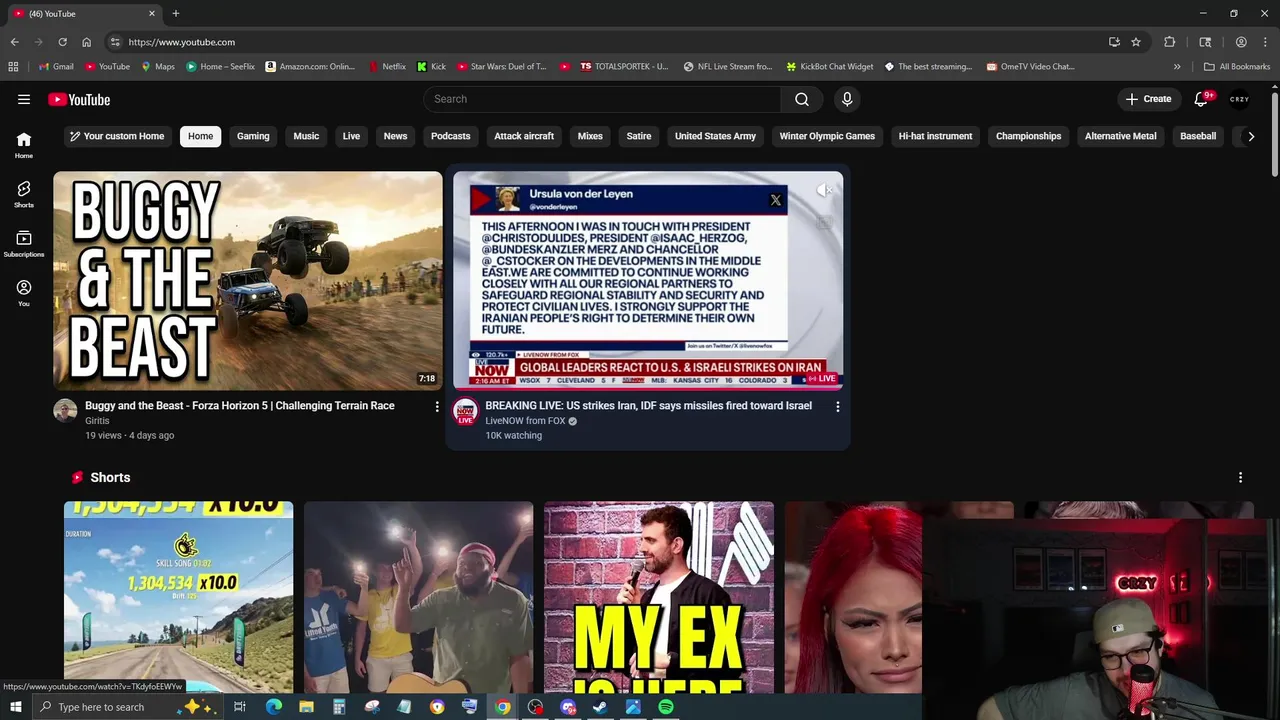Go to the YouTube logo home link
Screen dimensions: 1280x720
[x=79, y=99]
